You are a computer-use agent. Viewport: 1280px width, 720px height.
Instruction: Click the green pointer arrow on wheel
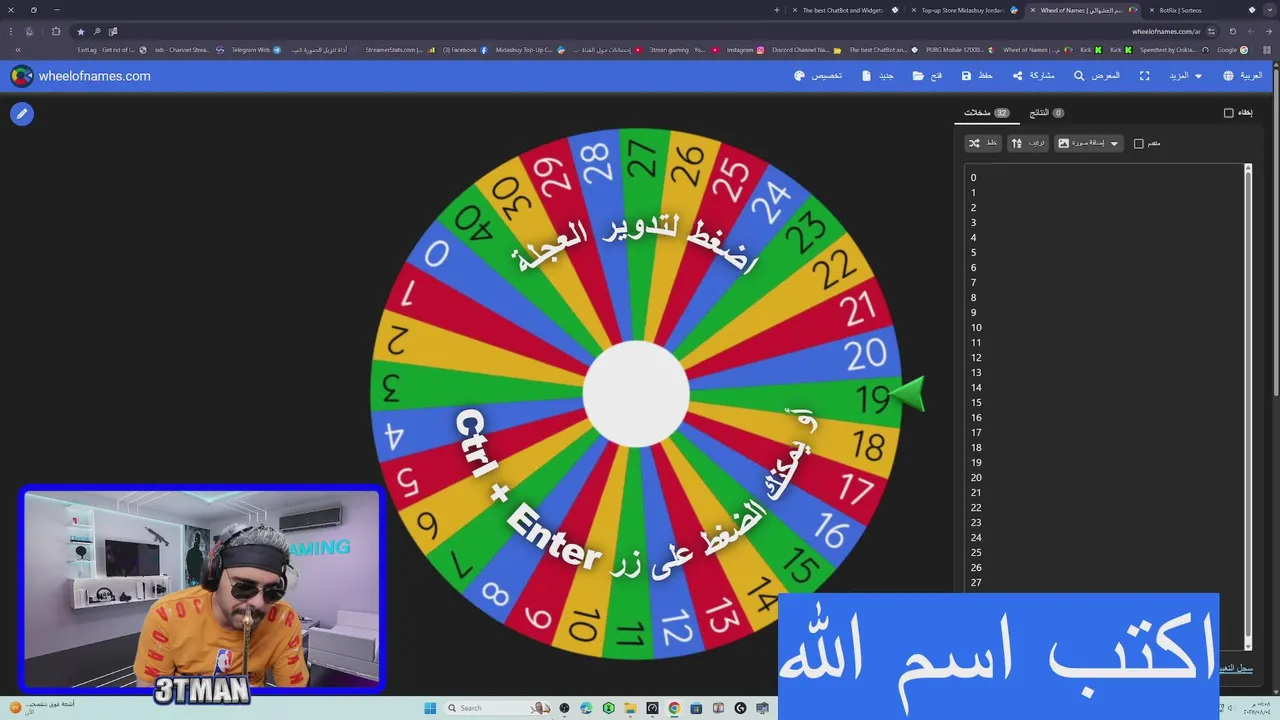click(x=906, y=395)
